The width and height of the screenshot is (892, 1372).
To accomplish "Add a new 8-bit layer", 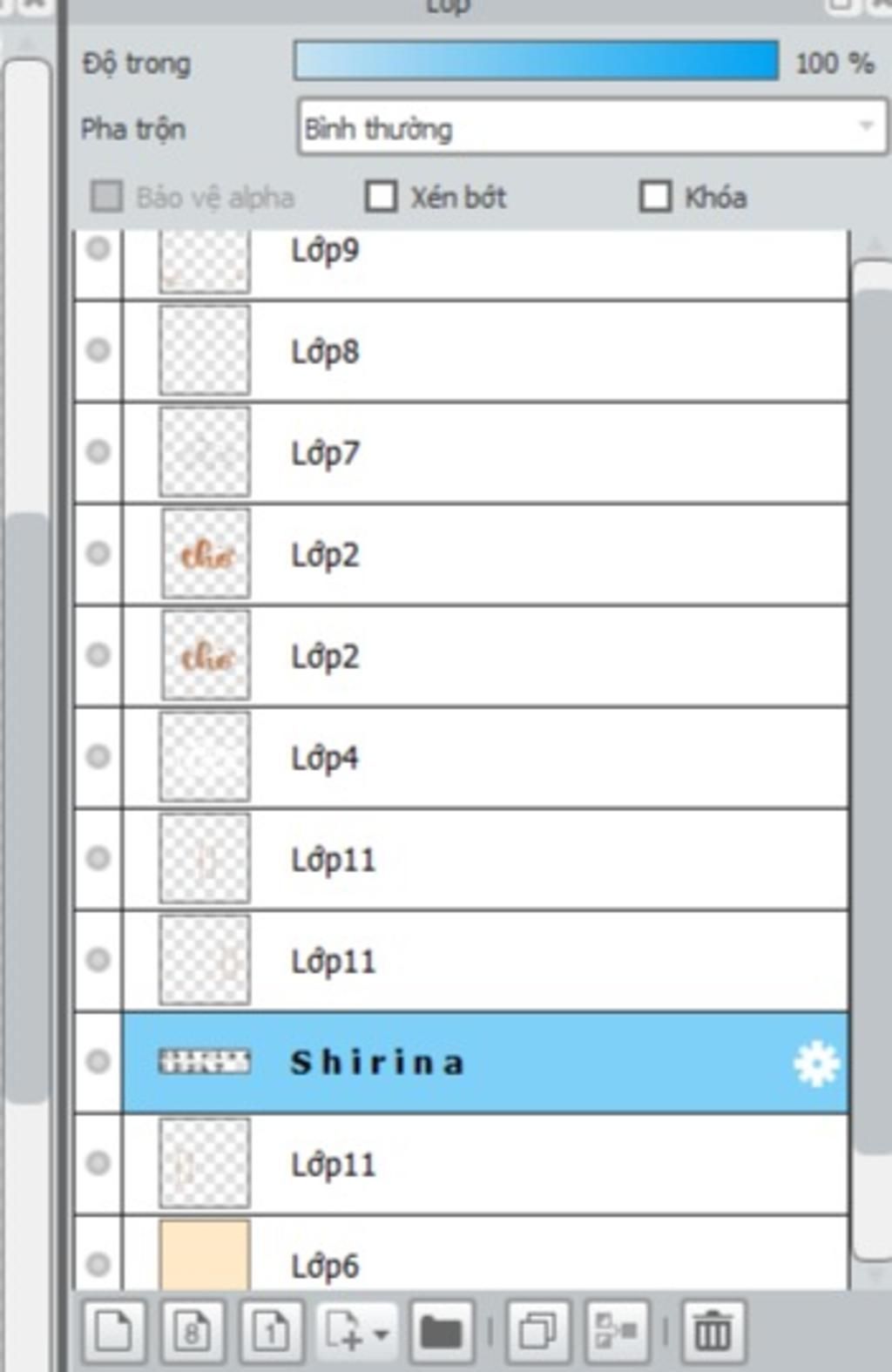I will click(193, 1331).
